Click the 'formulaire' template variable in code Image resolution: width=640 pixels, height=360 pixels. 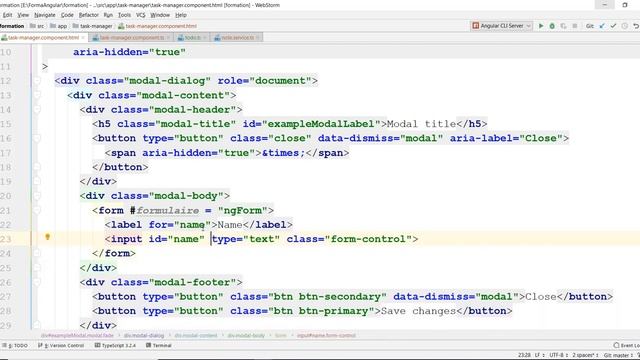[x=168, y=211]
